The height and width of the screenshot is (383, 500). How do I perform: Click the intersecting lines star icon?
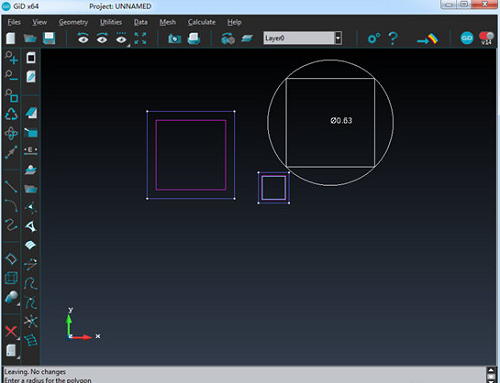pos(31,322)
